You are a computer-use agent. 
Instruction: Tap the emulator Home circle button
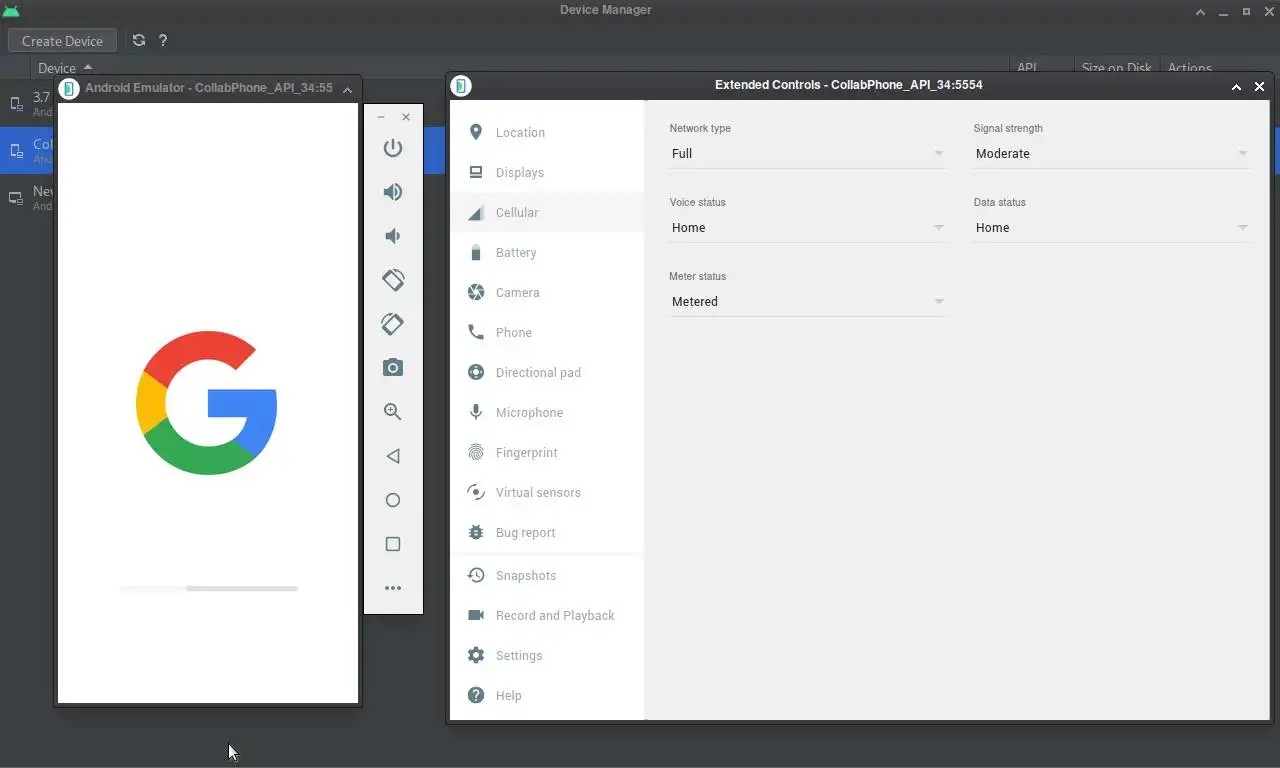[393, 500]
